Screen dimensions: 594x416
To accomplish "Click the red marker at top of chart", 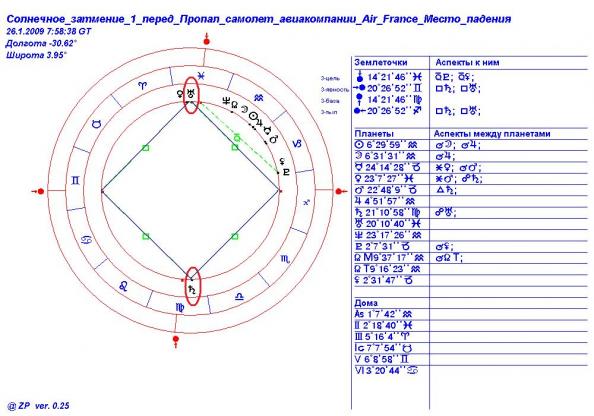I will click(206, 40).
